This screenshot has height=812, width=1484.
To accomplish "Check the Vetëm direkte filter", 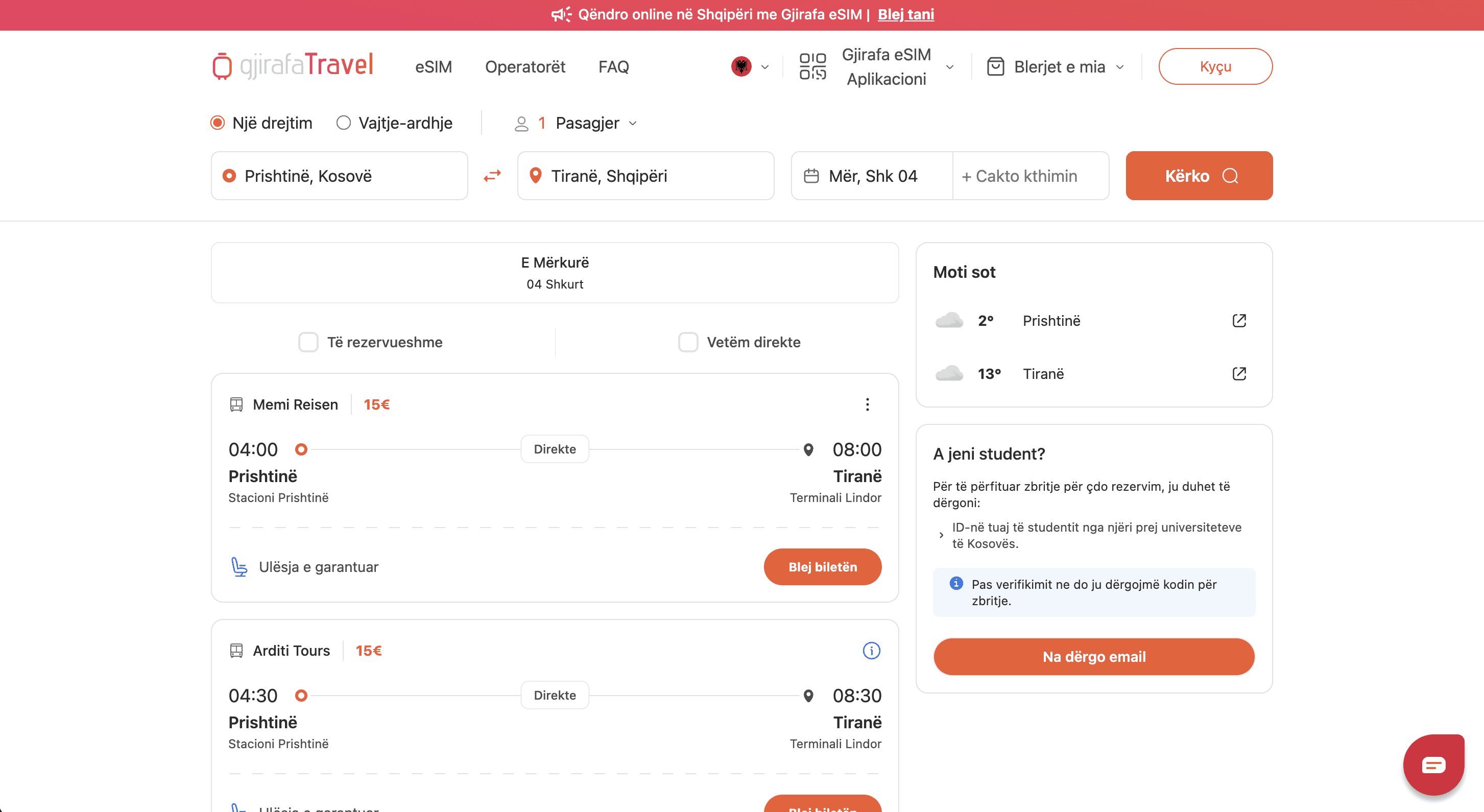I will [688, 342].
